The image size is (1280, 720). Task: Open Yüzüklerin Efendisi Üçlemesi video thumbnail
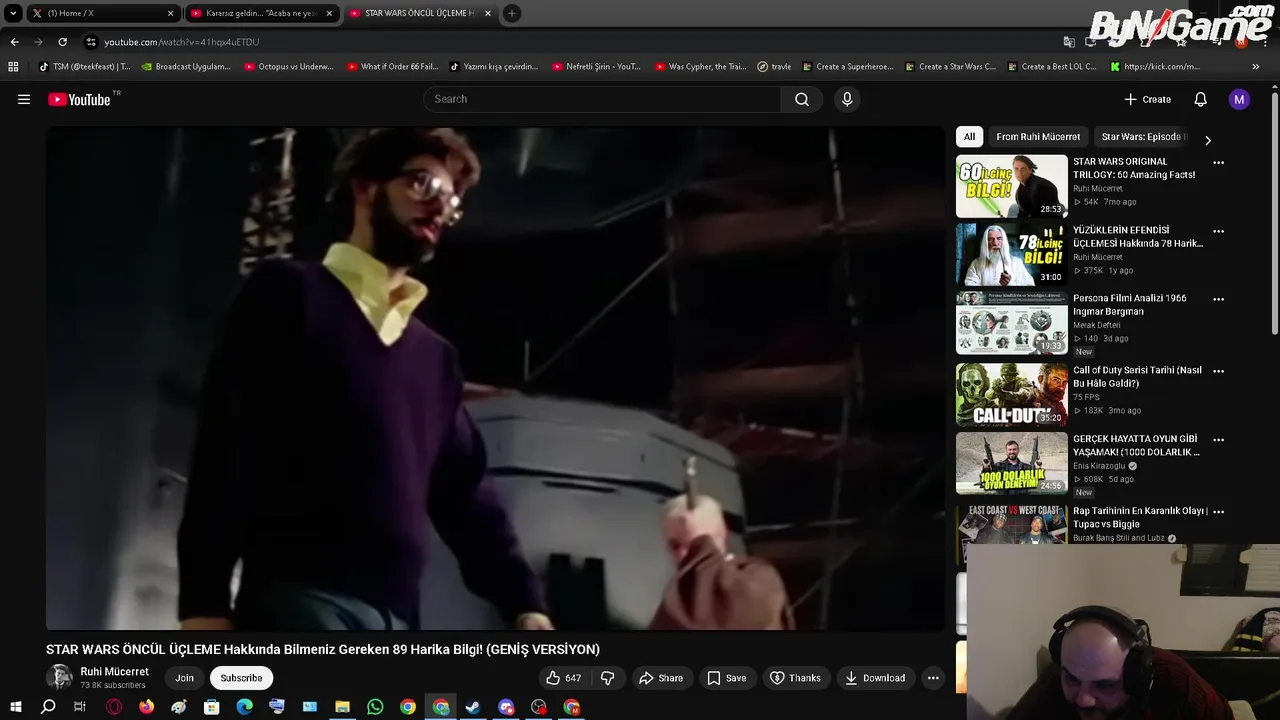1012,255
